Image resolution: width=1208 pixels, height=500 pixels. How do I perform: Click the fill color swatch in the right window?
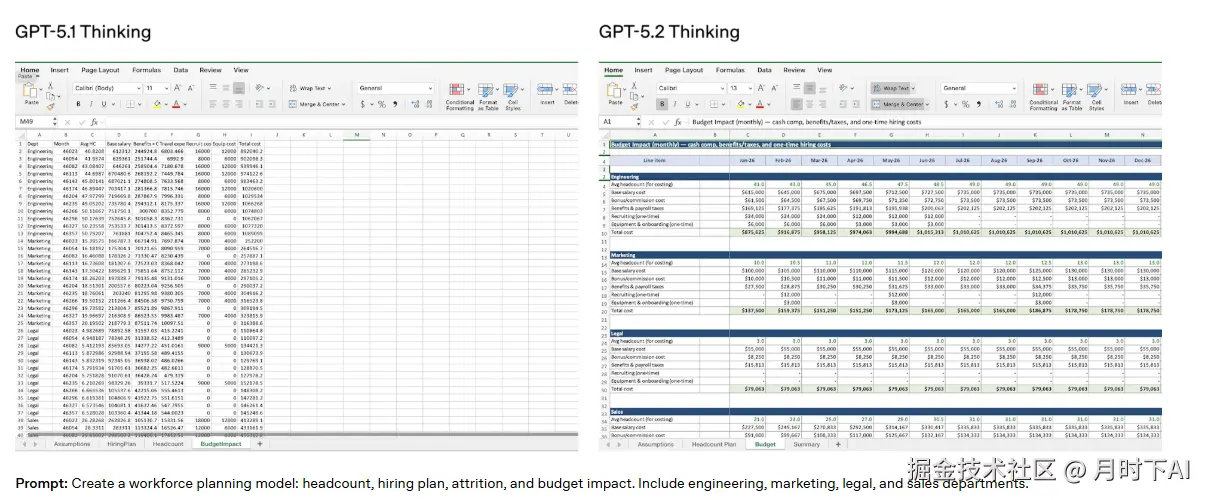tap(741, 104)
